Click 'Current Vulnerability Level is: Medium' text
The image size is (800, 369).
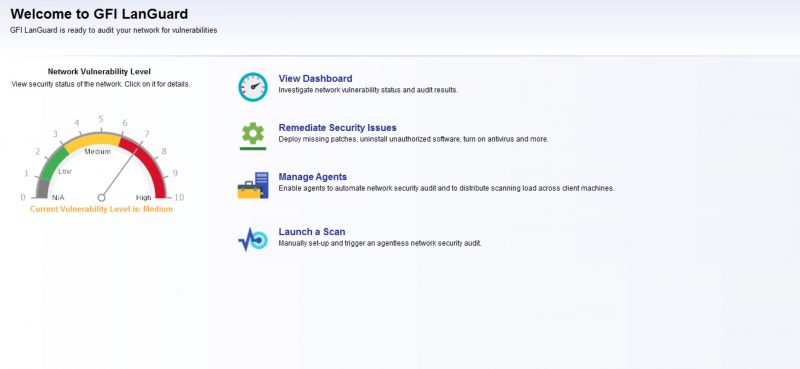(x=102, y=209)
